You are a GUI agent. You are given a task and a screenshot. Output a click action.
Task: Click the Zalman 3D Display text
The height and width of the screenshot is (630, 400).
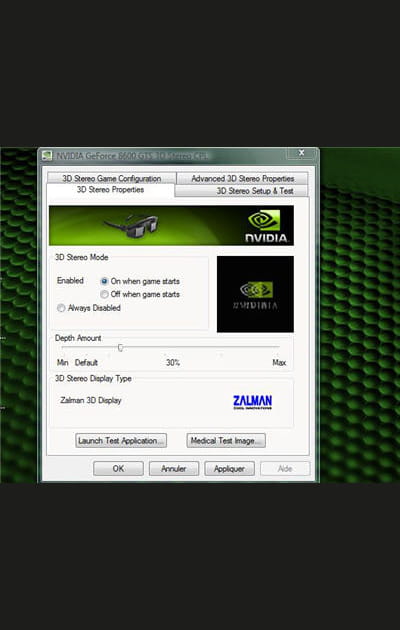91,400
